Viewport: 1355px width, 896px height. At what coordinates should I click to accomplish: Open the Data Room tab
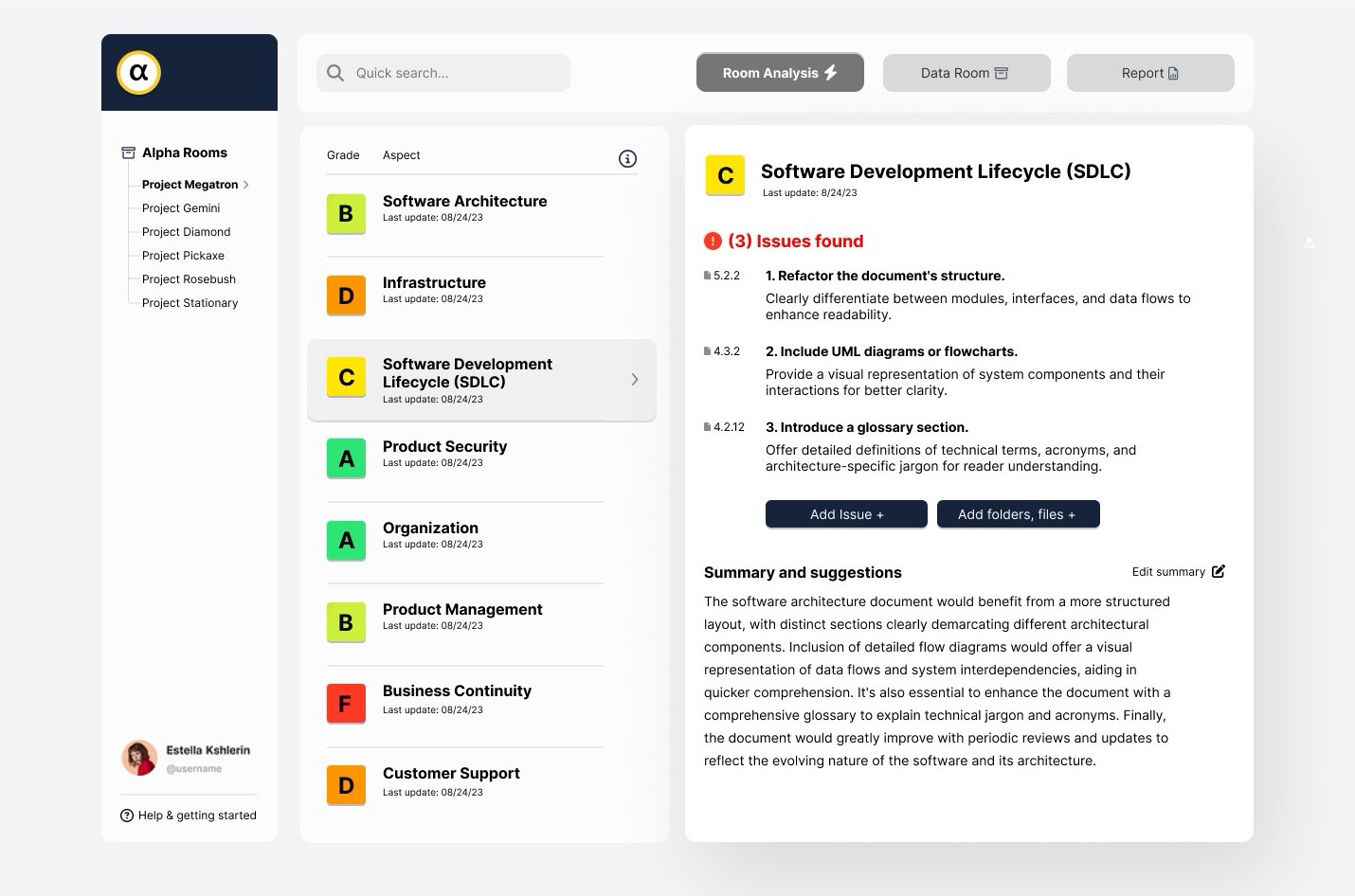pos(966,73)
